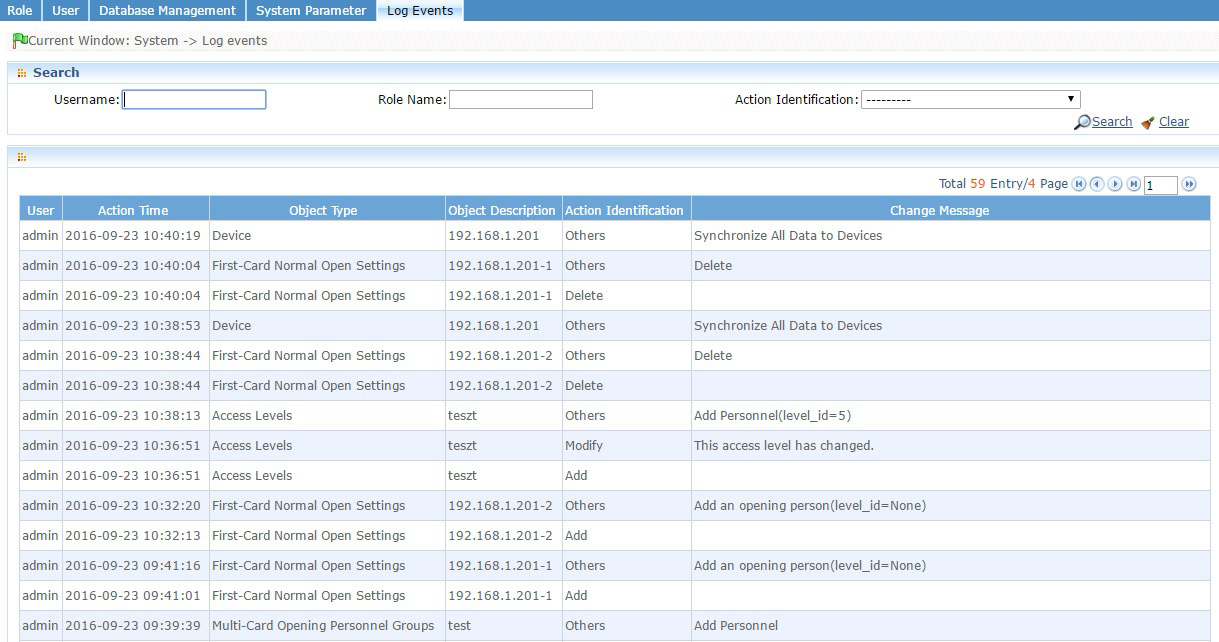Open the Database Management tab
This screenshot has width=1219, height=642.
click(167, 10)
